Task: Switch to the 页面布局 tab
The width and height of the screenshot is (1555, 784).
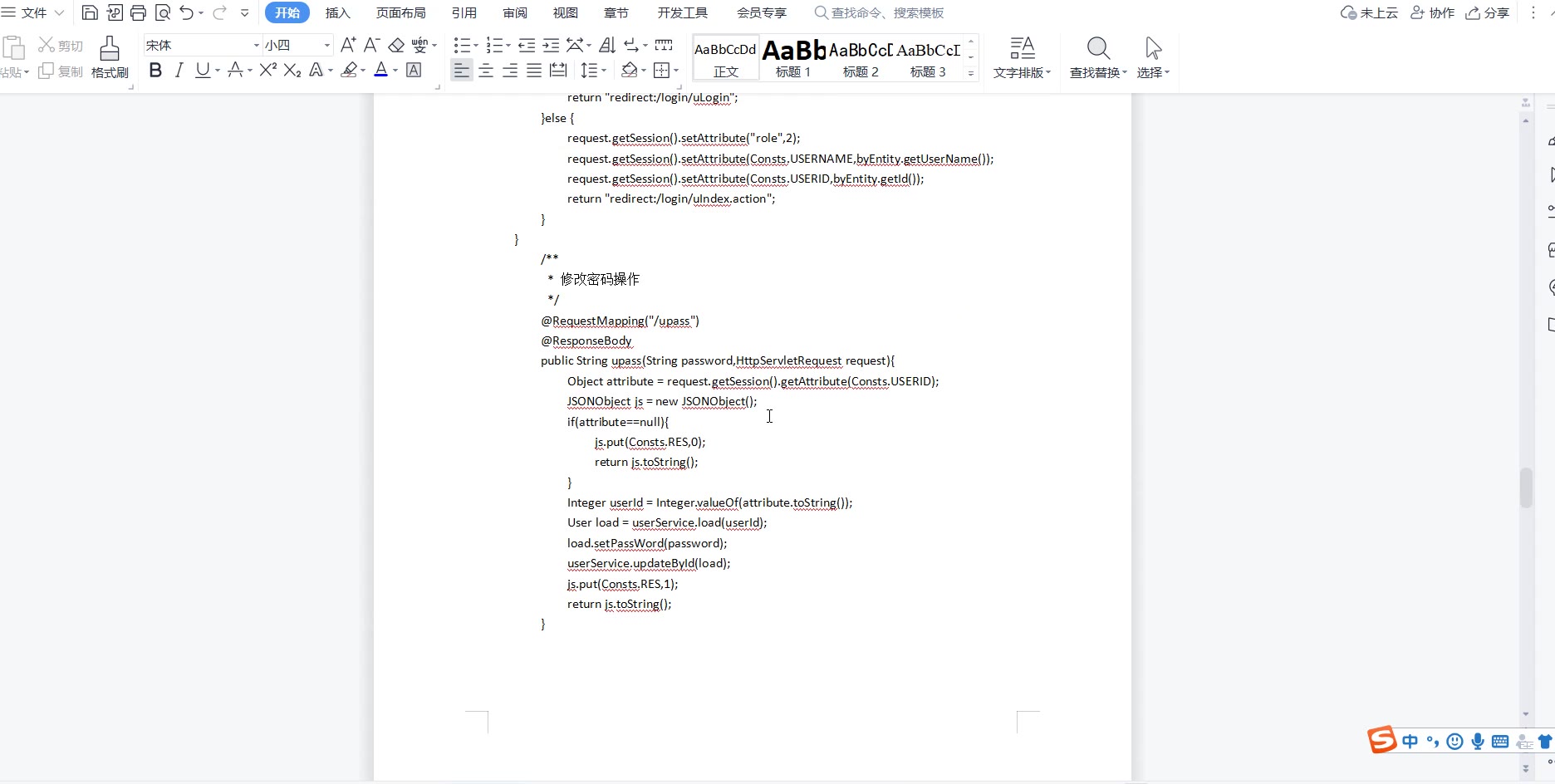Action: [400, 12]
